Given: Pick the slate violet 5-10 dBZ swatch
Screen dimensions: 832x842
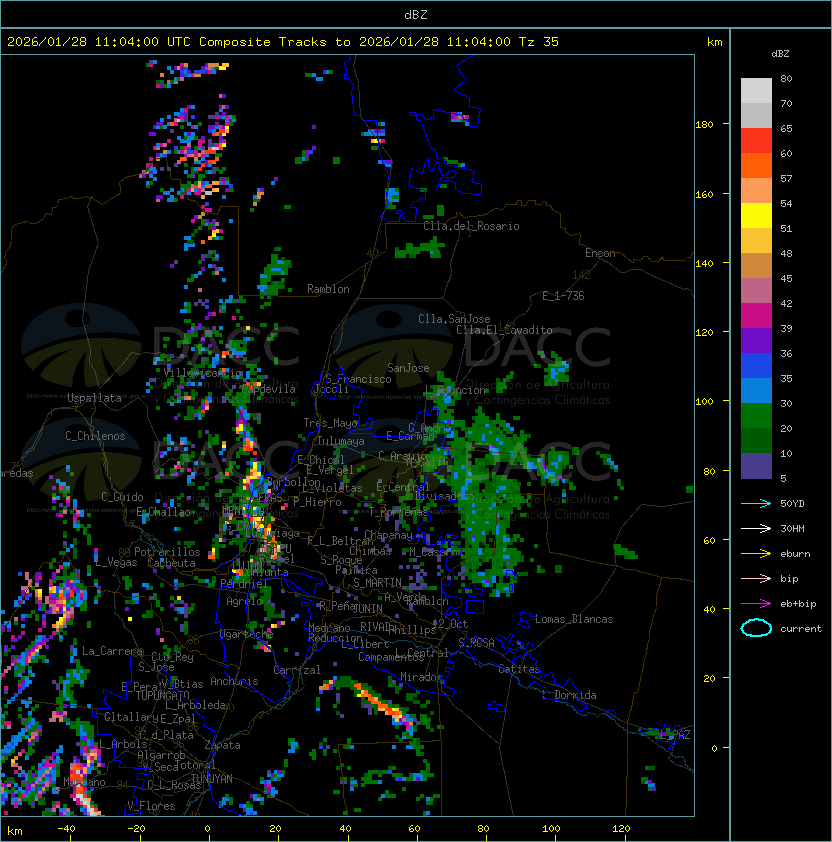Looking at the screenshot, I should [756, 466].
